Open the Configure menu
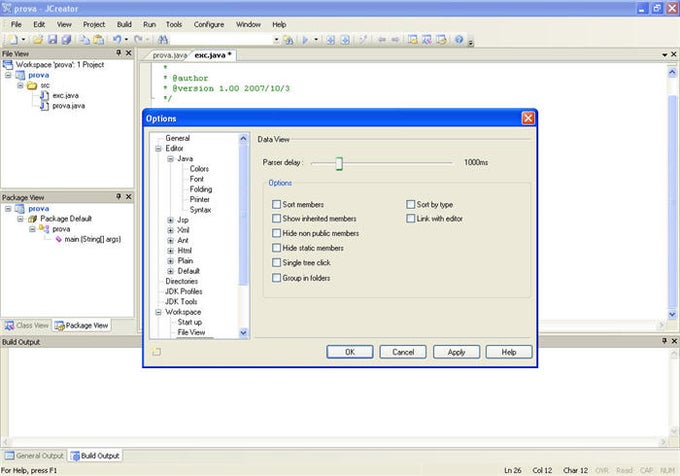 coord(208,22)
